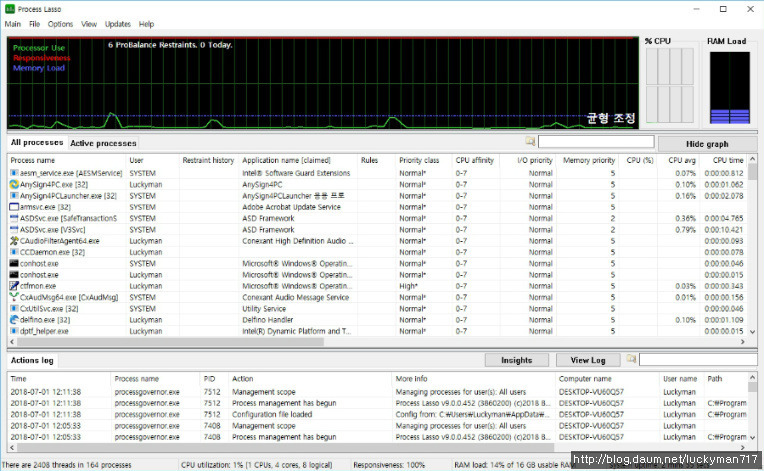Open the File menu
This screenshot has width=764, height=471.
(35, 24)
